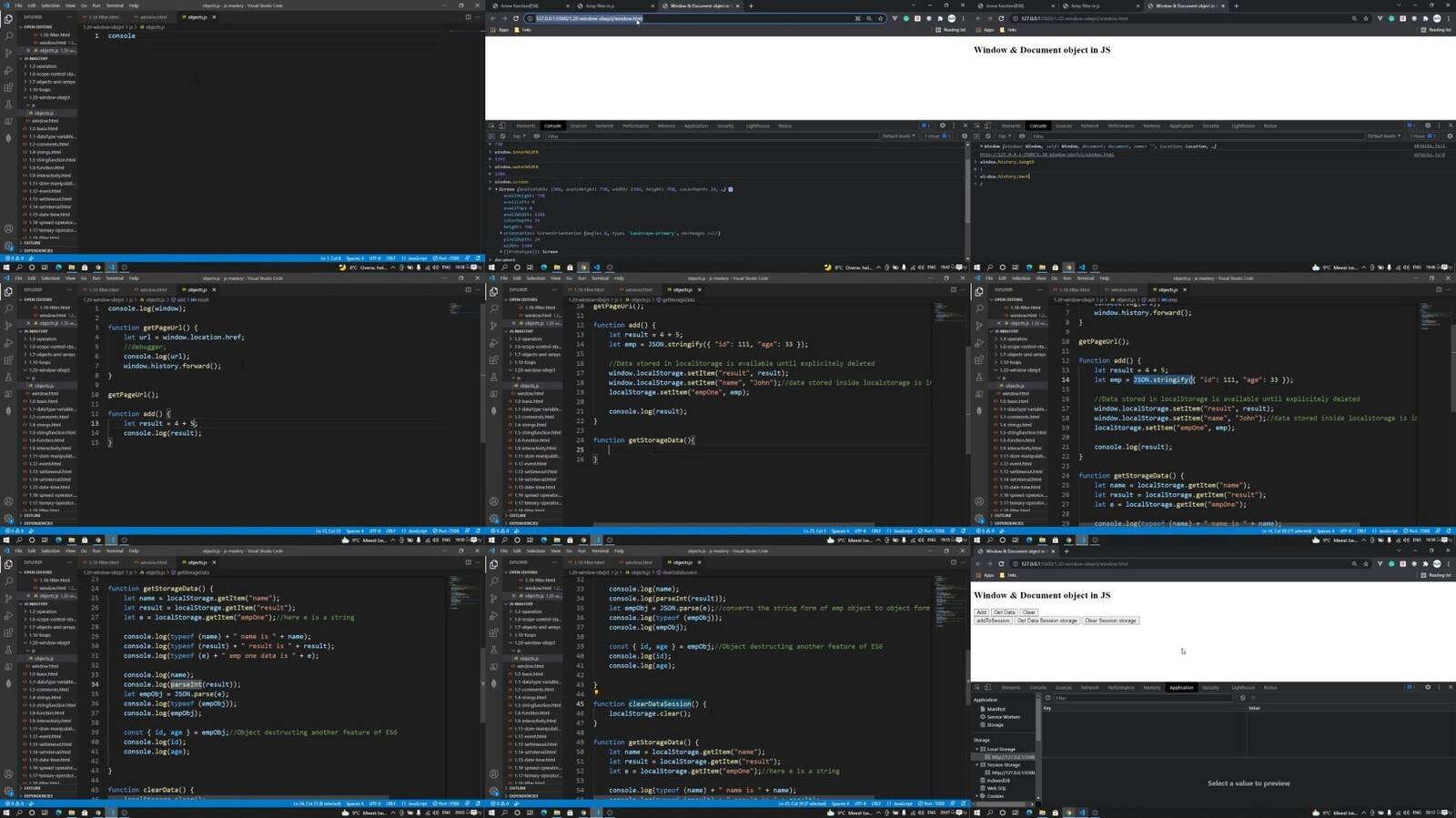The image size is (1456, 818).
Task: Open 'Default levels' dropdown in the Screen object console
Action: pos(898,136)
